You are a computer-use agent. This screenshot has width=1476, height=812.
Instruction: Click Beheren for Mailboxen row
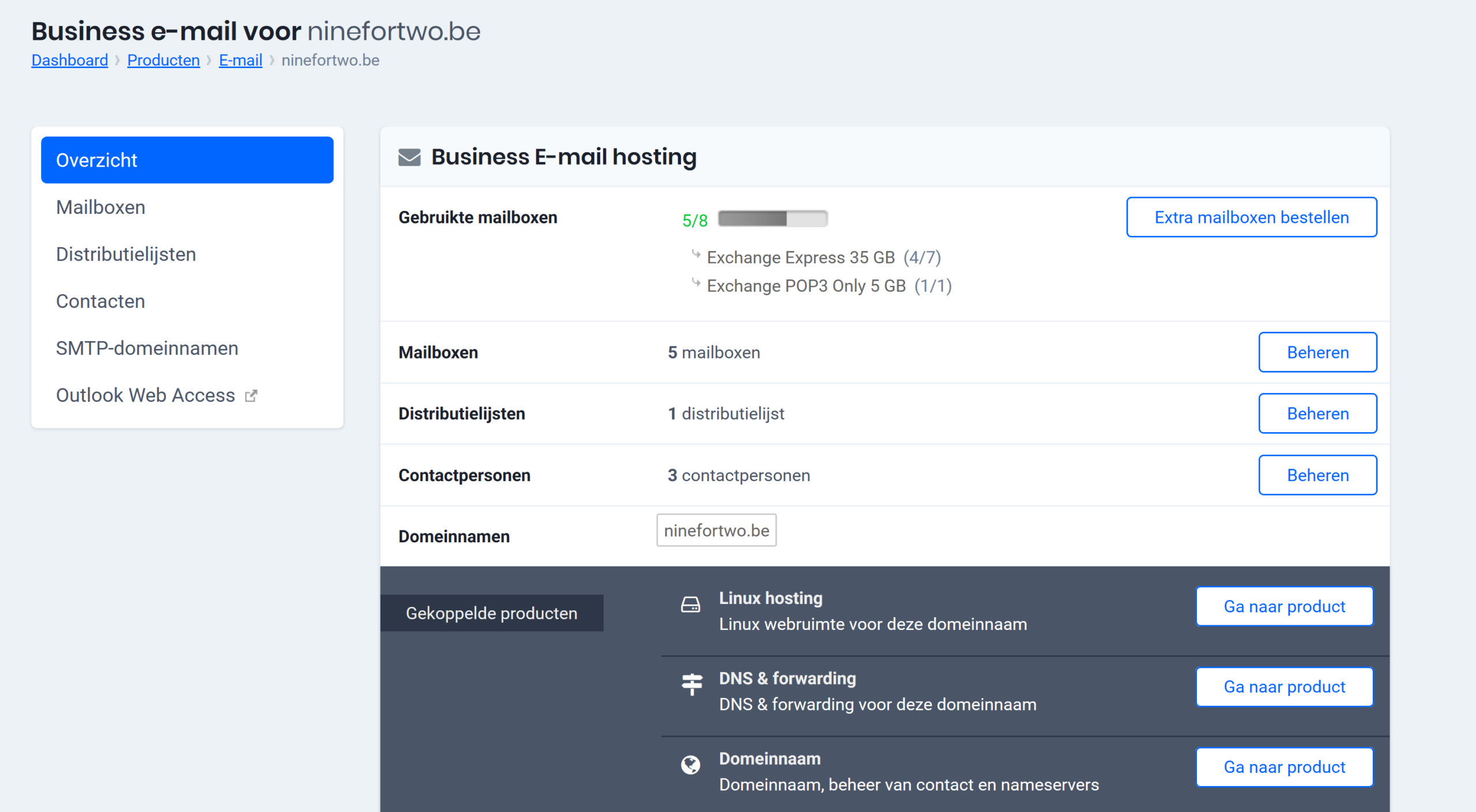1317,352
